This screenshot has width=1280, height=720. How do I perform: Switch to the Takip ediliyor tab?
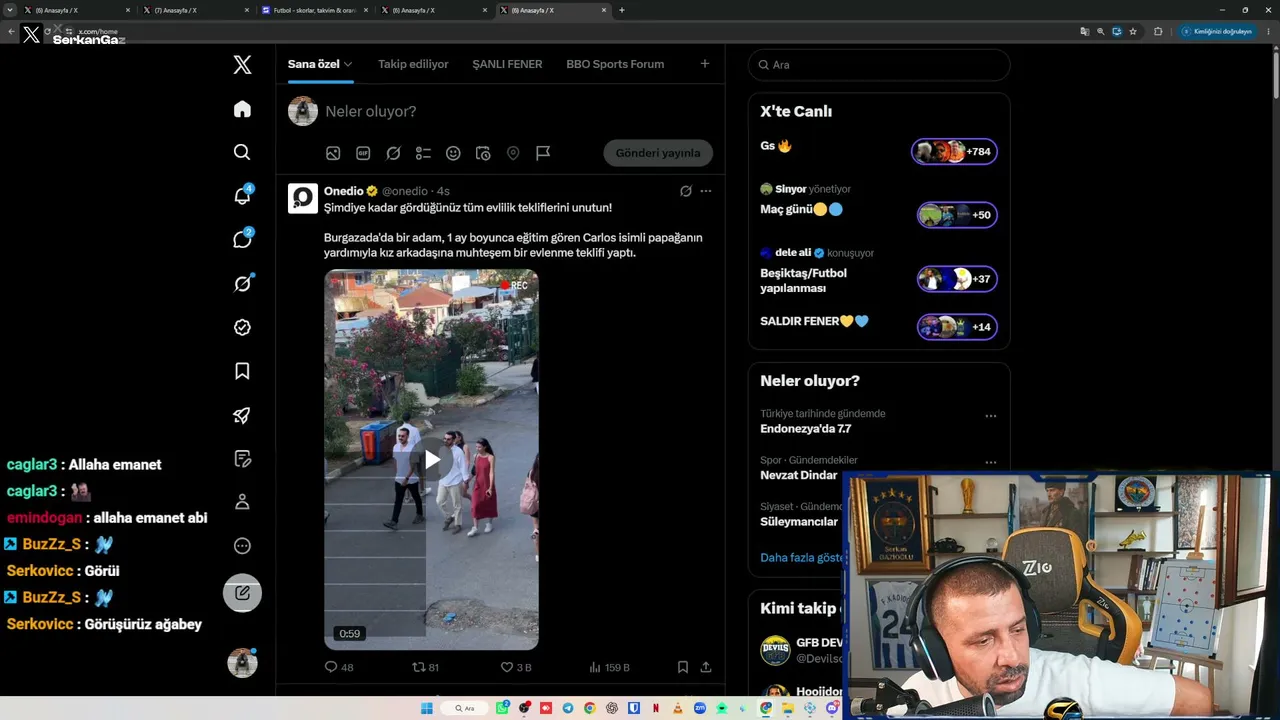[413, 64]
